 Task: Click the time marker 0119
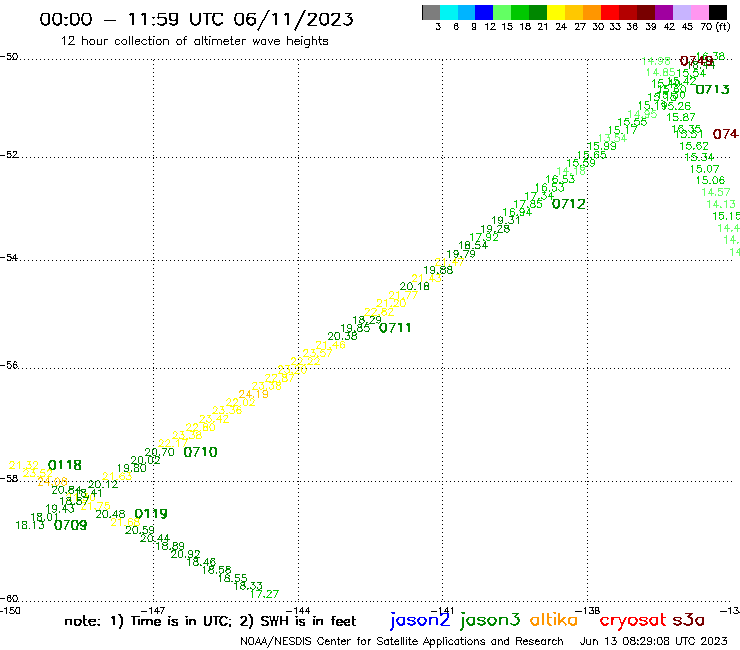pos(151,514)
